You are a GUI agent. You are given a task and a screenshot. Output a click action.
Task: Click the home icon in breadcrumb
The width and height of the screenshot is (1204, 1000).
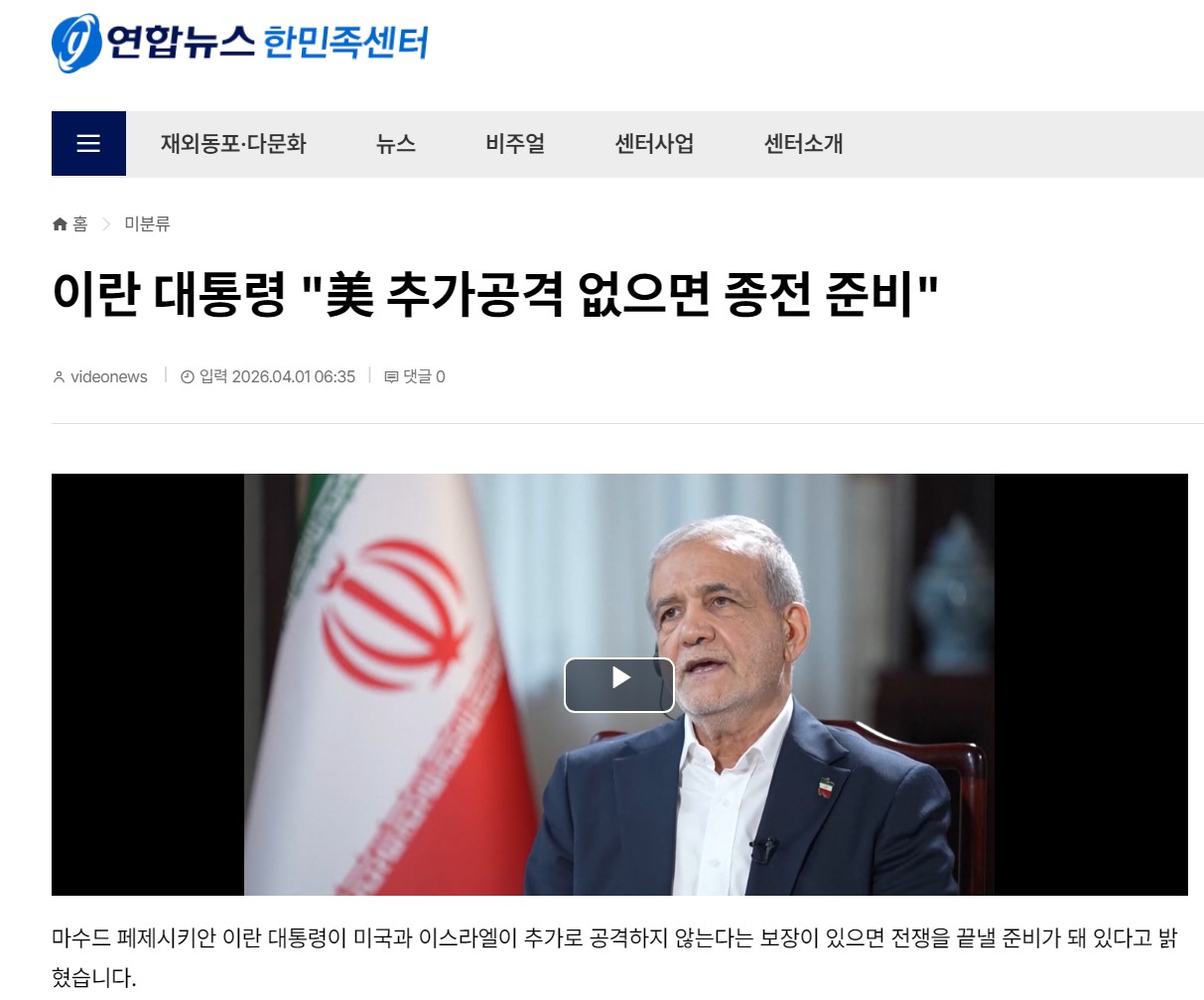pos(60,224)
